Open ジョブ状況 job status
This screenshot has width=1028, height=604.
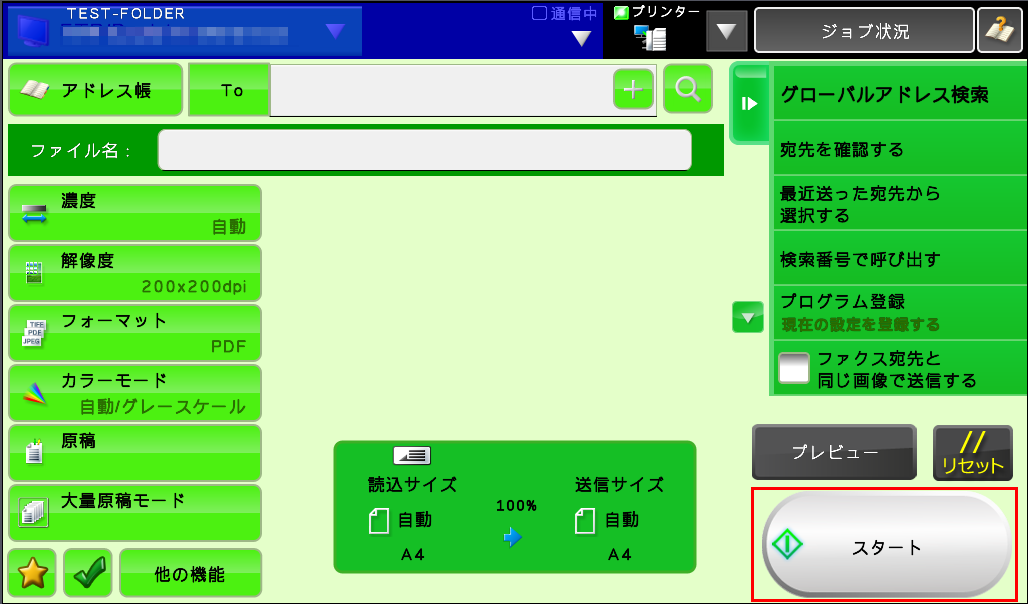tap(864, 31)
